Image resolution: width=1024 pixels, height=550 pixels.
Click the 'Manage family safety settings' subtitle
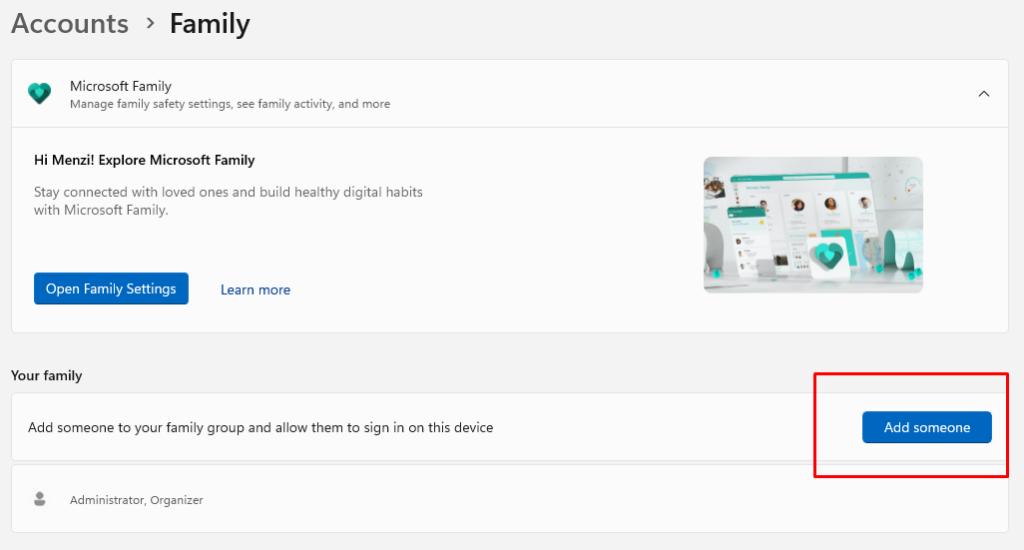coord(230,104)
